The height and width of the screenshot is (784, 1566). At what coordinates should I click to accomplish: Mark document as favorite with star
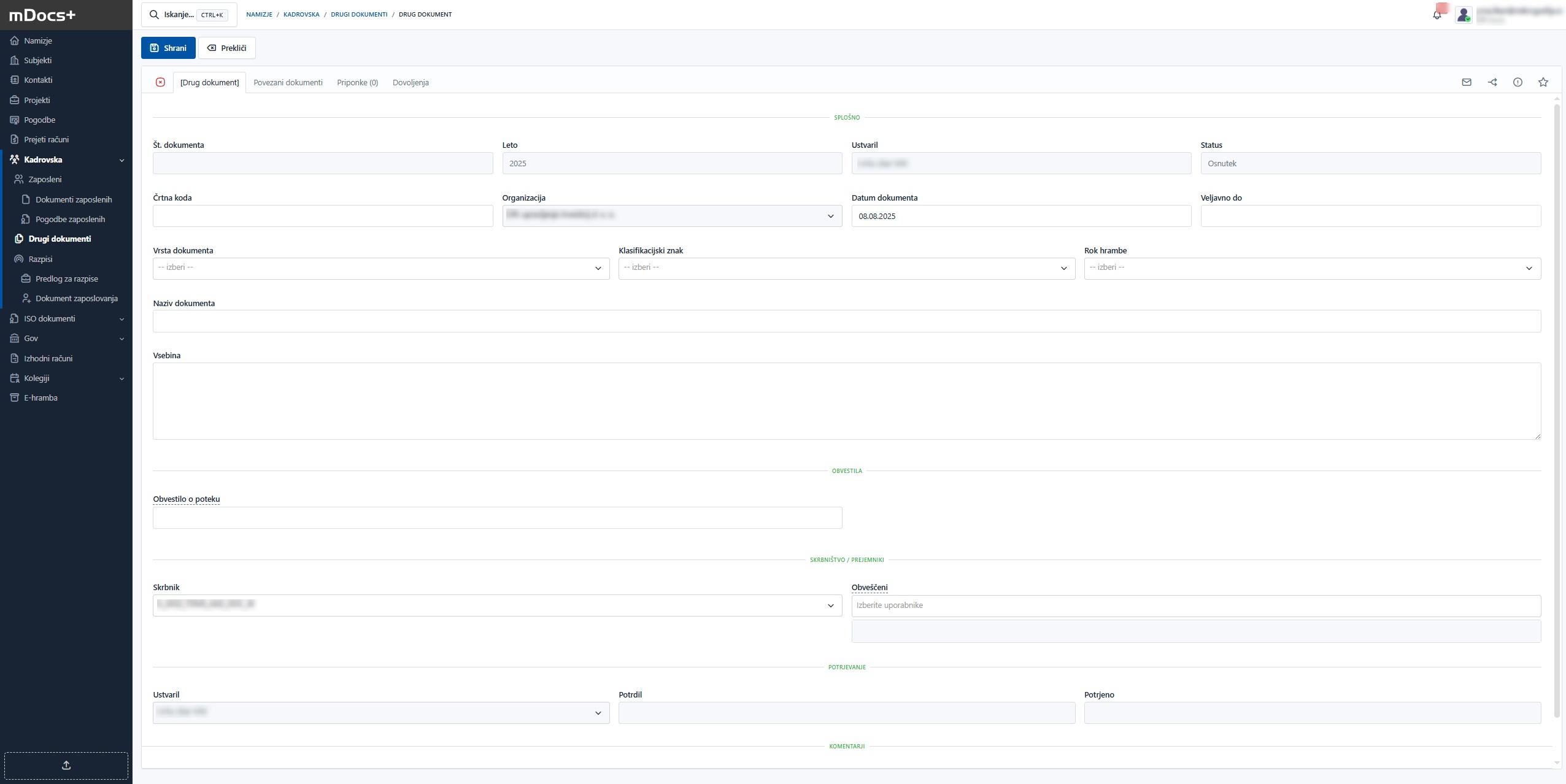pyautogui.click(x=1543, y=82)
